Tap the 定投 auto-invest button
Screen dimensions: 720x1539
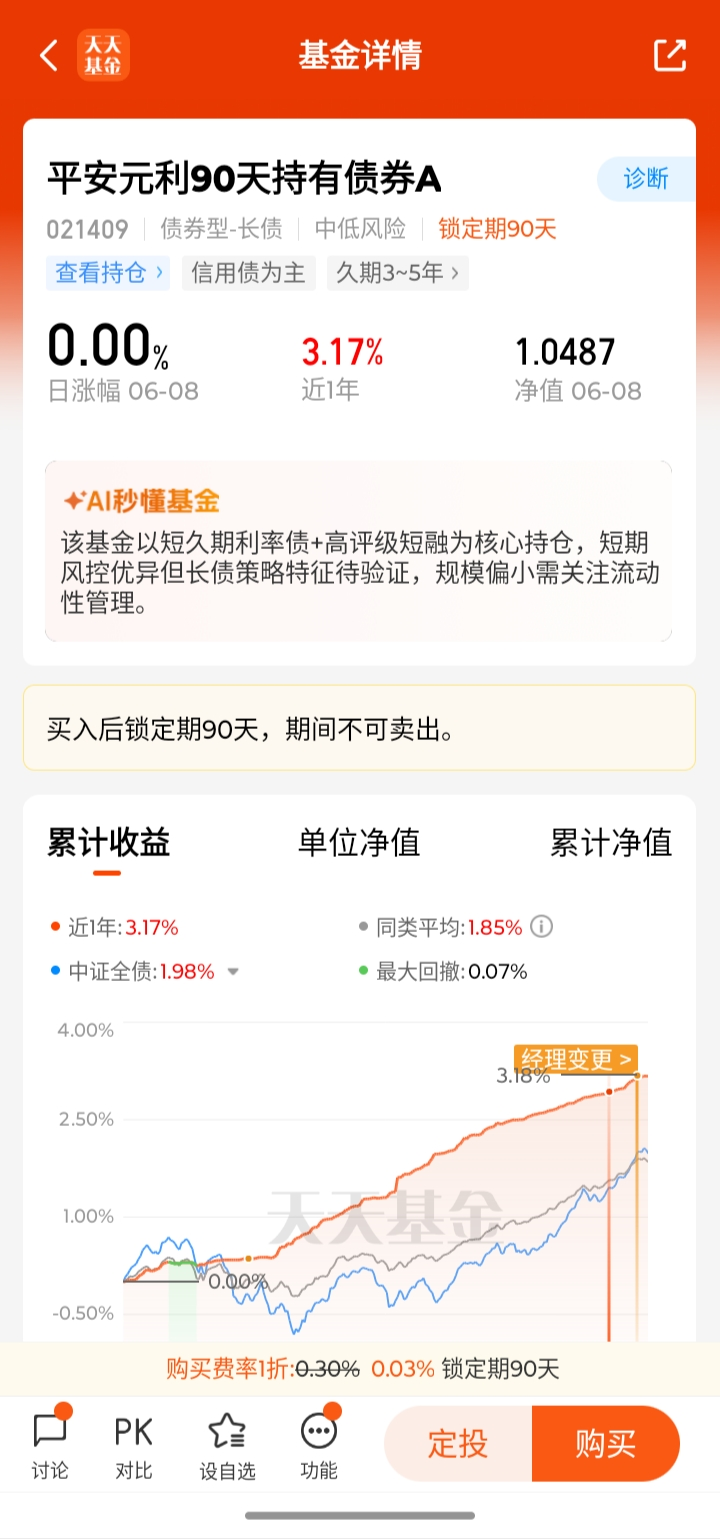pyautogui.click(x=458, y=1443)
